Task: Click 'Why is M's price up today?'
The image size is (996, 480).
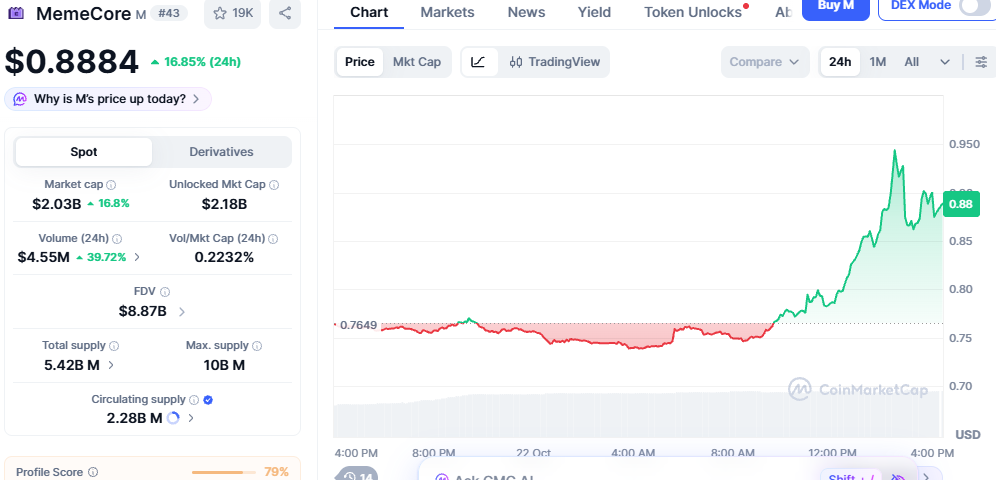Action: [108, 99]
